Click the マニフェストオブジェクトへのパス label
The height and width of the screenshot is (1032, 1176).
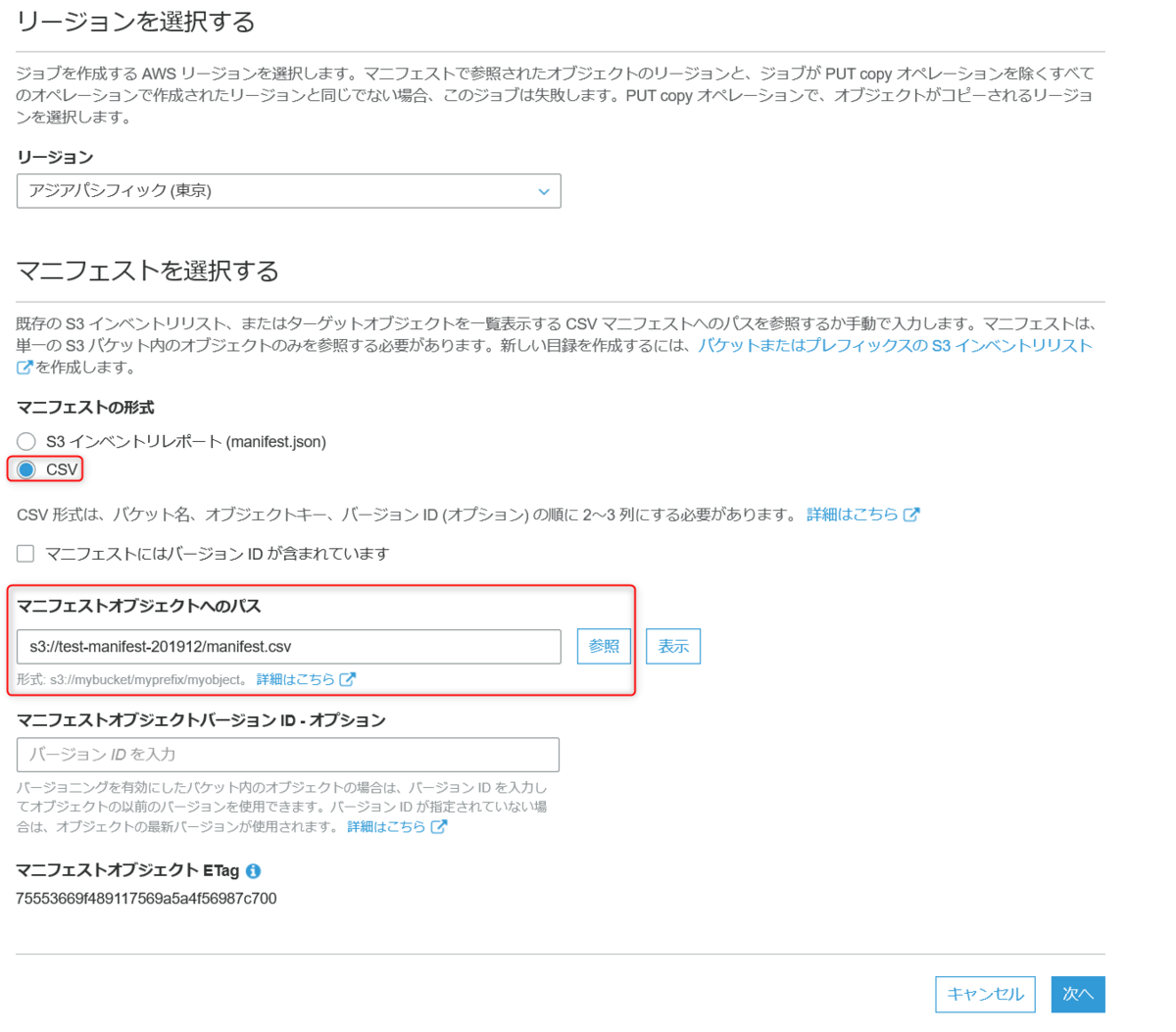click(139, 607)
